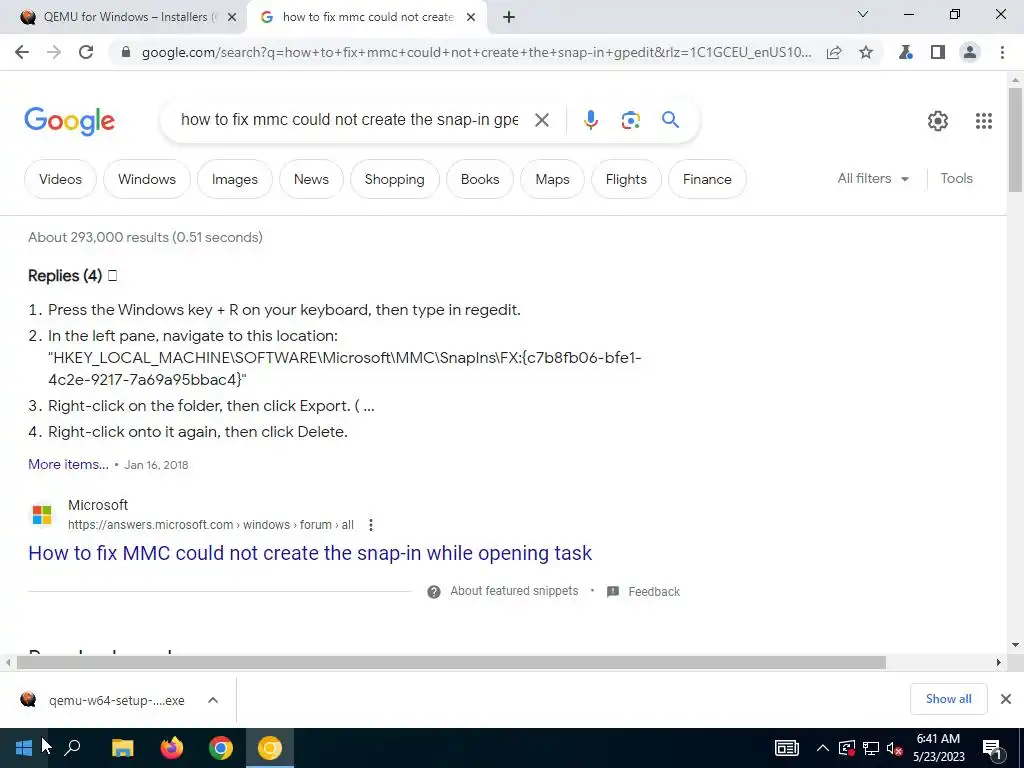Go forward using browser forward arrow
1024x768 pixels.
coord(54,52)
